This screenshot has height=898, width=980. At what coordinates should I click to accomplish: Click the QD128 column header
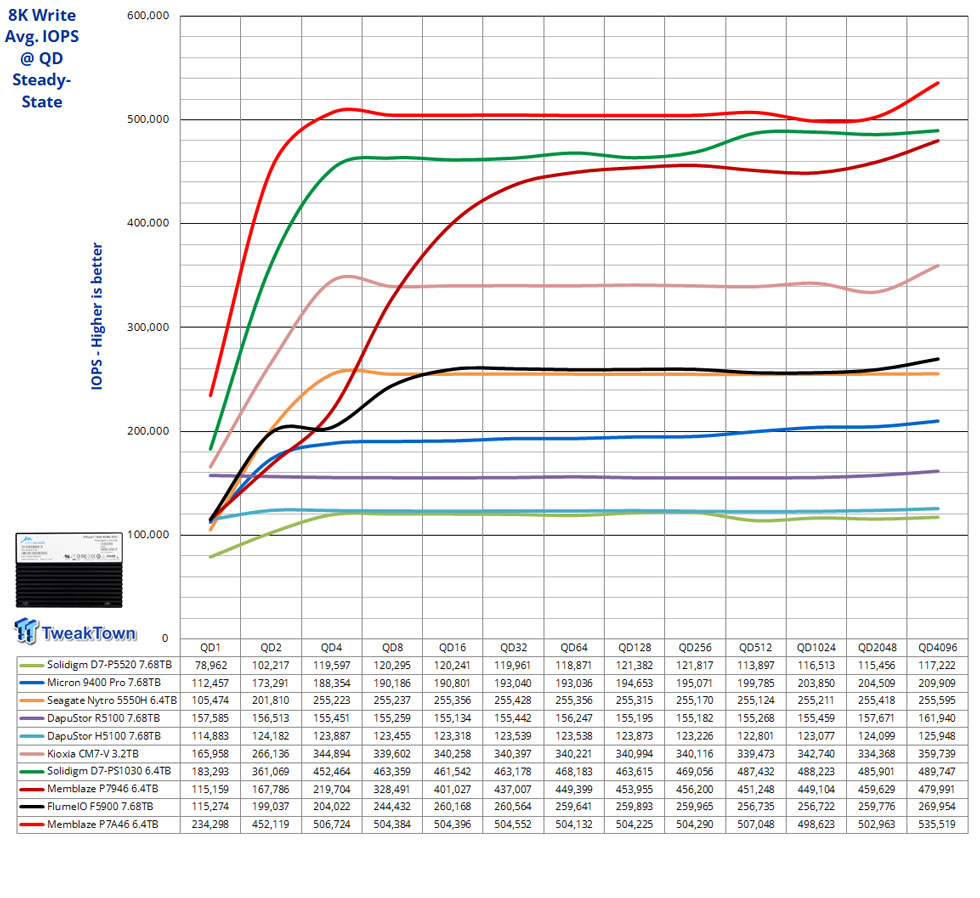tap(634, 647)
